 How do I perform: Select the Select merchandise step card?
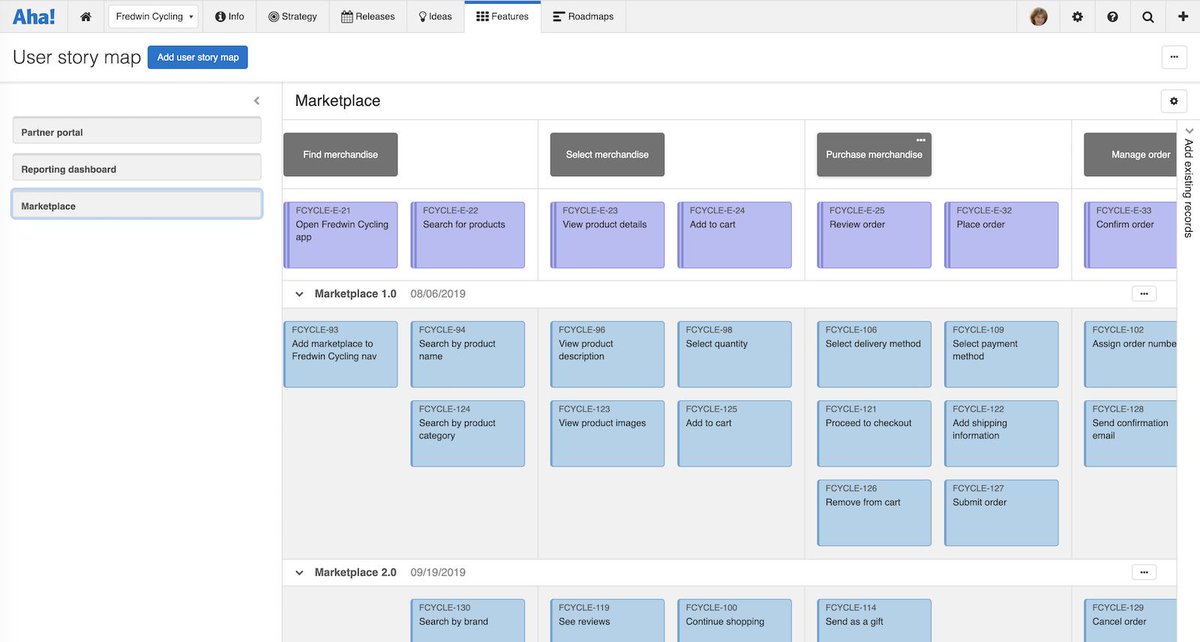[x=607, y=155]
